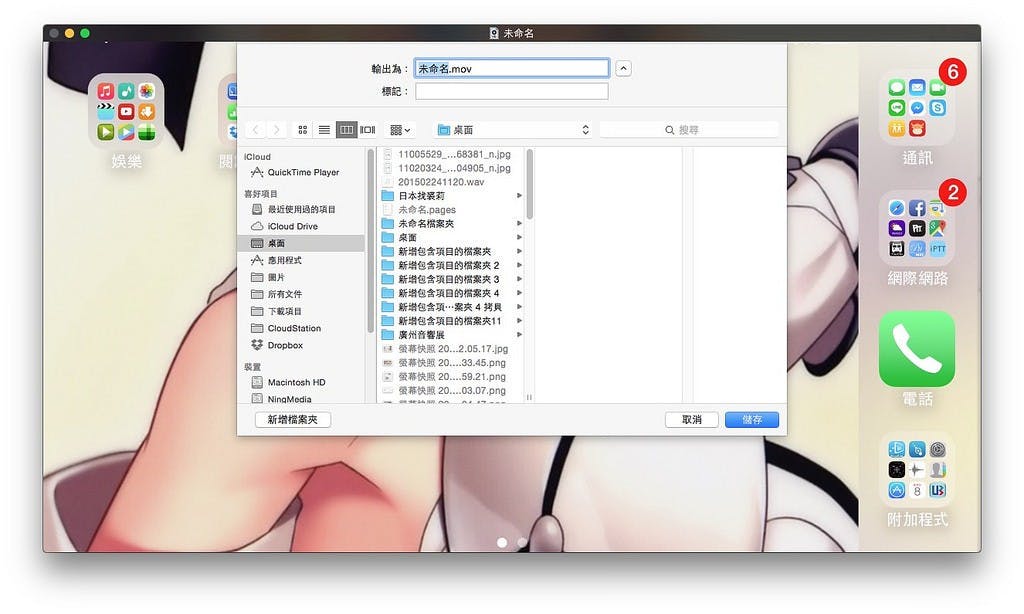1024x614 pixels.
Task: Expand arrow for 新增包含項目的檔案夾11
Action: click(519, 321)
